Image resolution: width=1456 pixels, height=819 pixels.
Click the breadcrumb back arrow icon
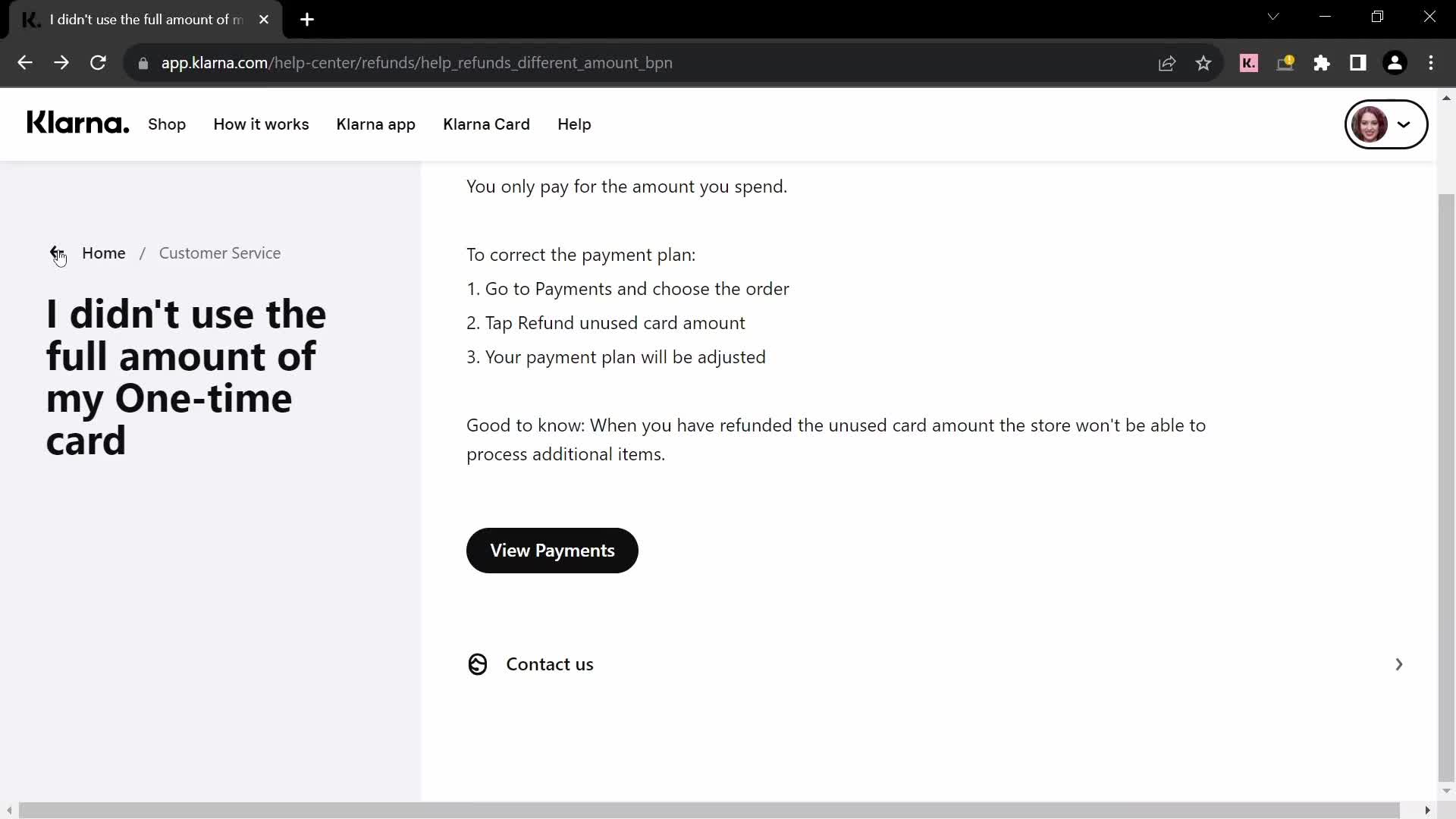57,253
